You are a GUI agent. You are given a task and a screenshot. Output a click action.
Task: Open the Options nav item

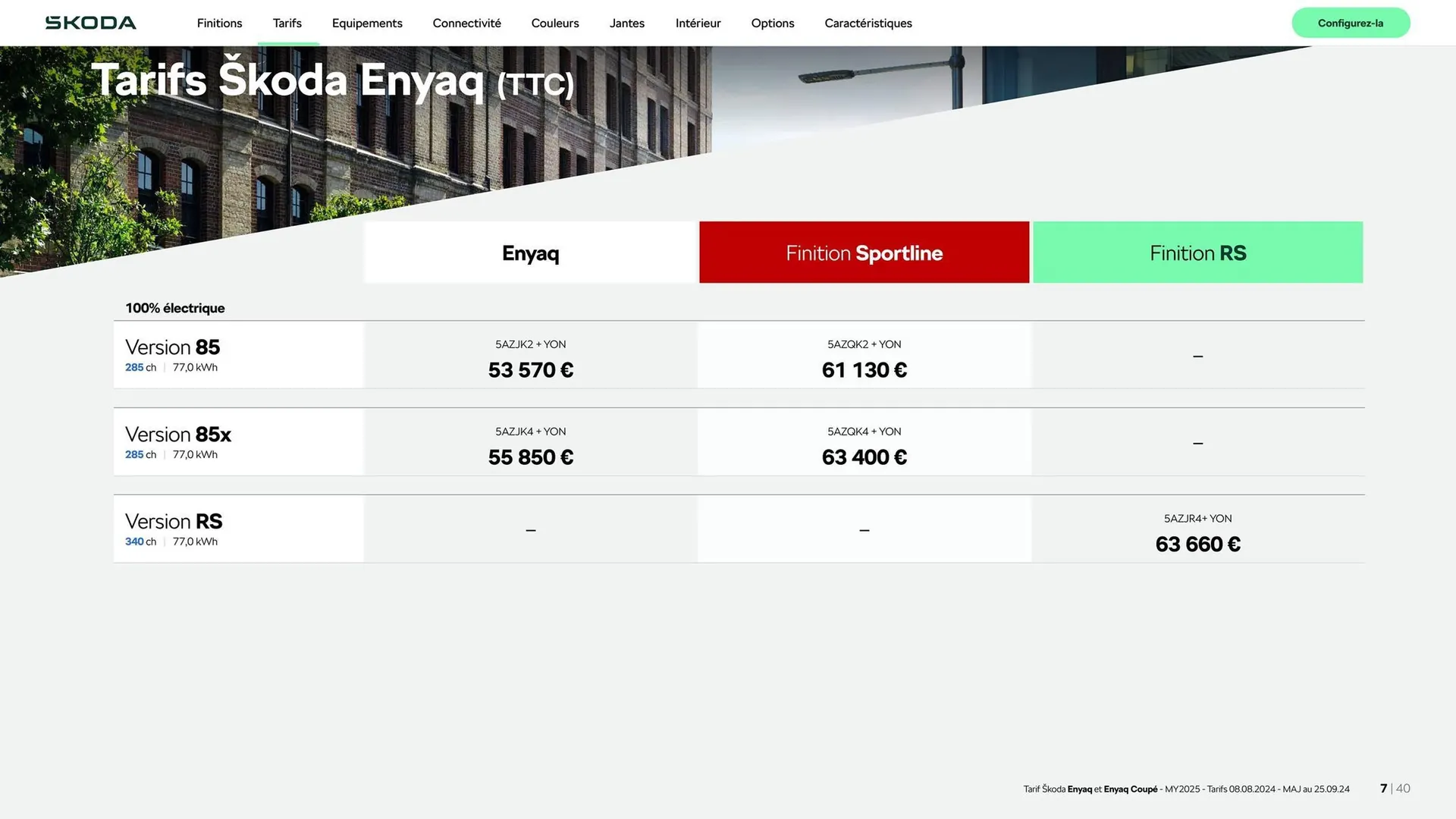point(772,23)
